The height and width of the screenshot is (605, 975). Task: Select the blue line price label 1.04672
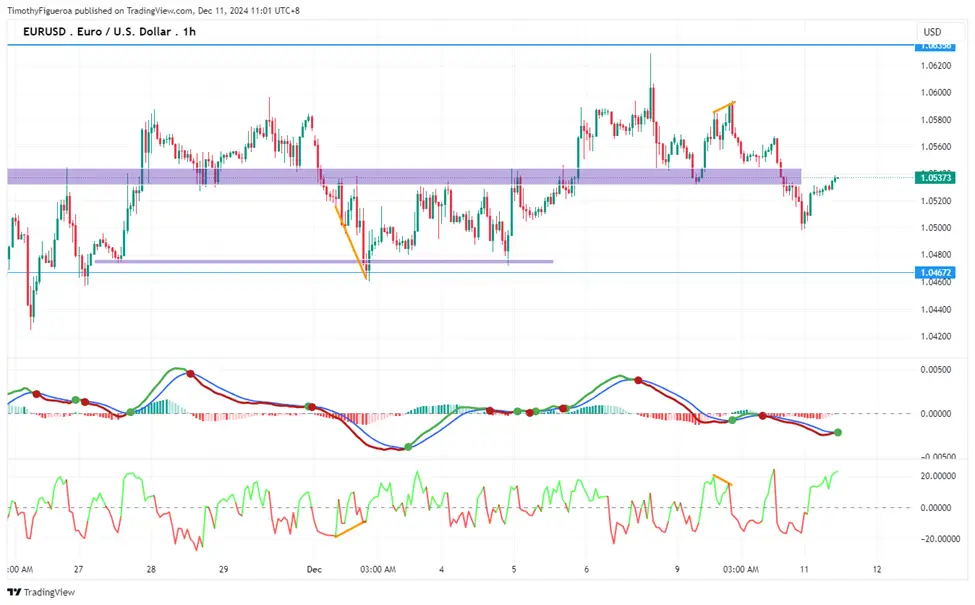[935, 272]
